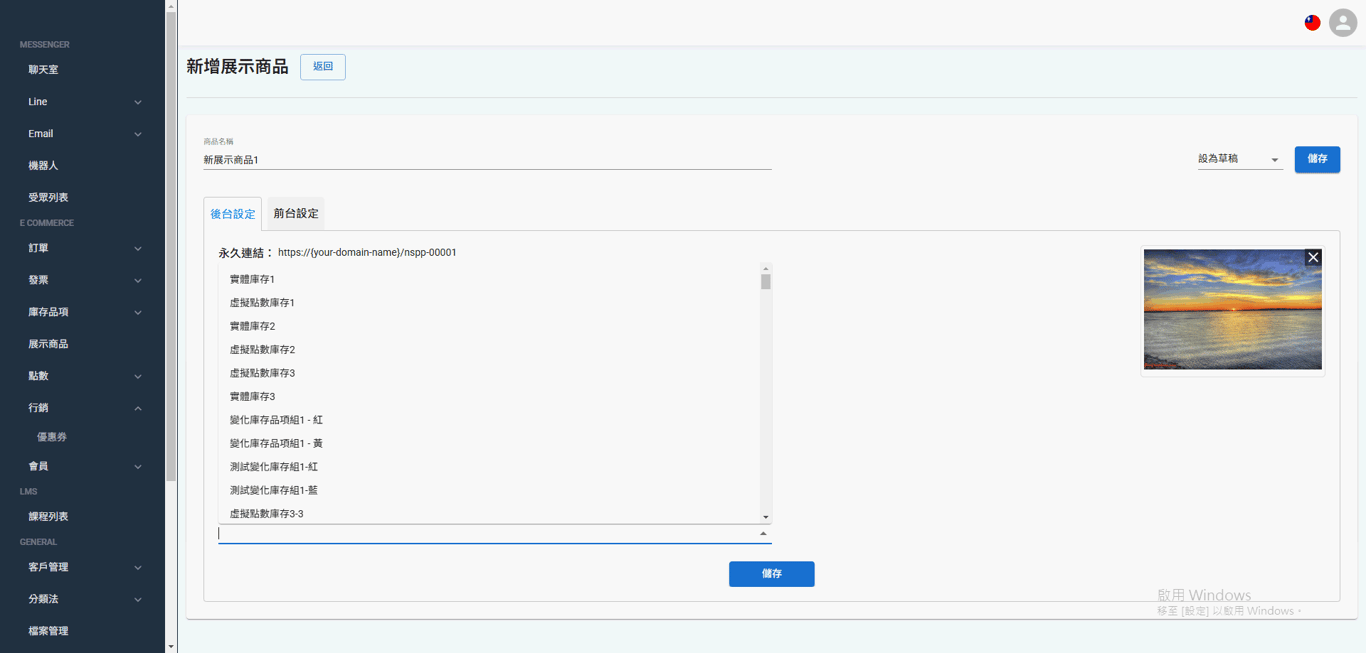
Task: Click the dropdown list scroll-down arrow
Action: [x=766, y=517]
